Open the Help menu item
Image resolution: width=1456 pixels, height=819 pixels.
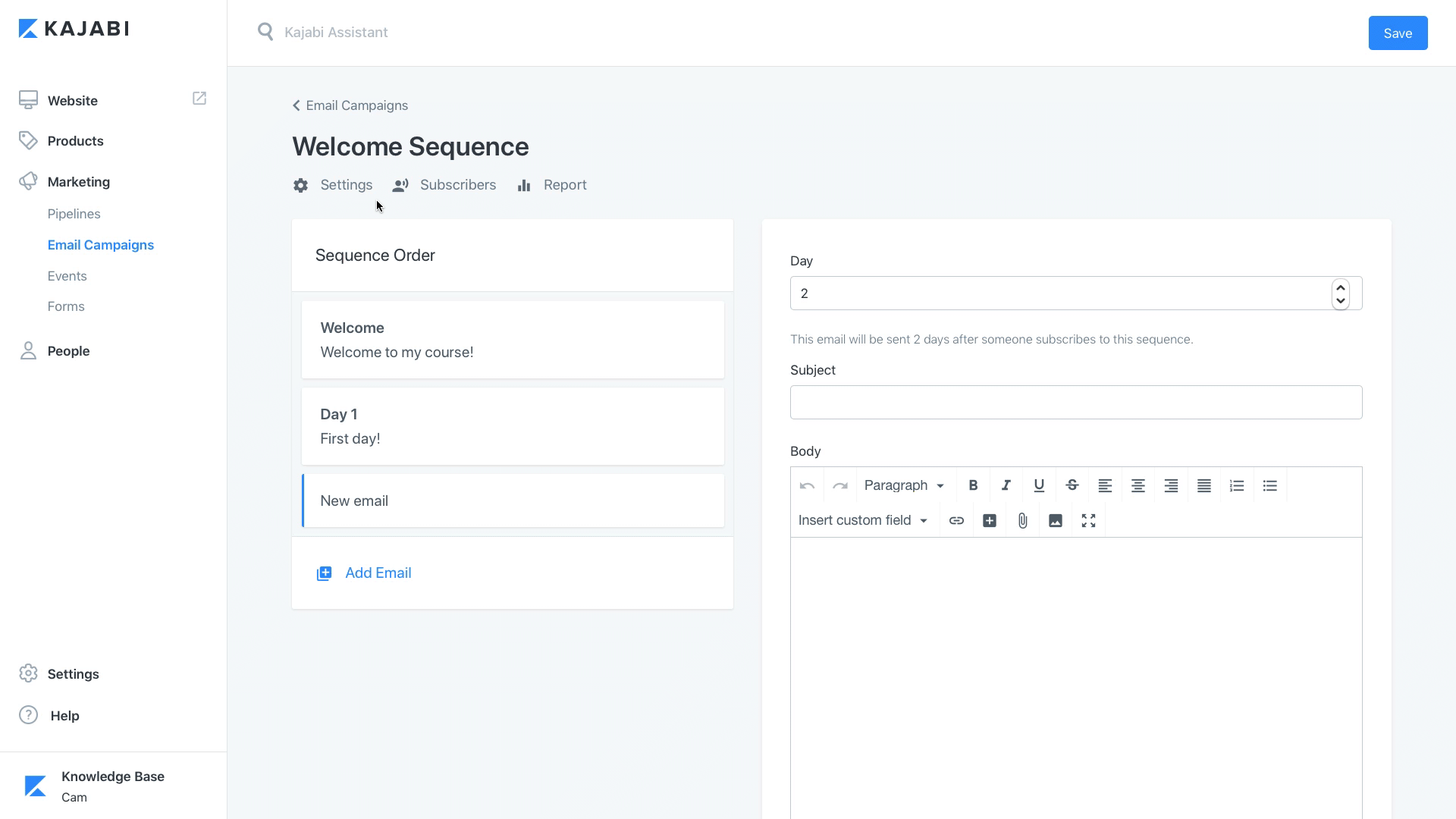[x=64, y=716]
